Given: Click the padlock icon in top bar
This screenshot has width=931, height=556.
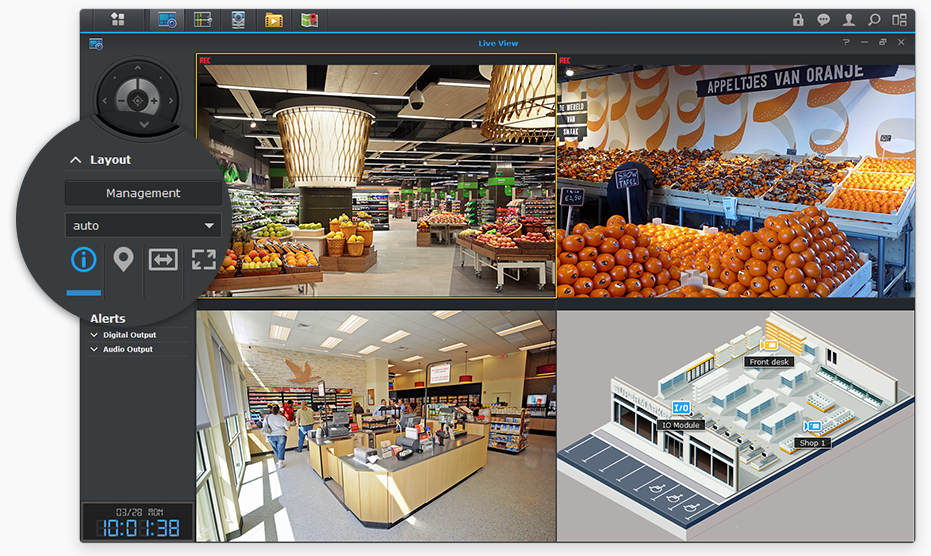Looking at the screenshot, I should tap(798, 19).
